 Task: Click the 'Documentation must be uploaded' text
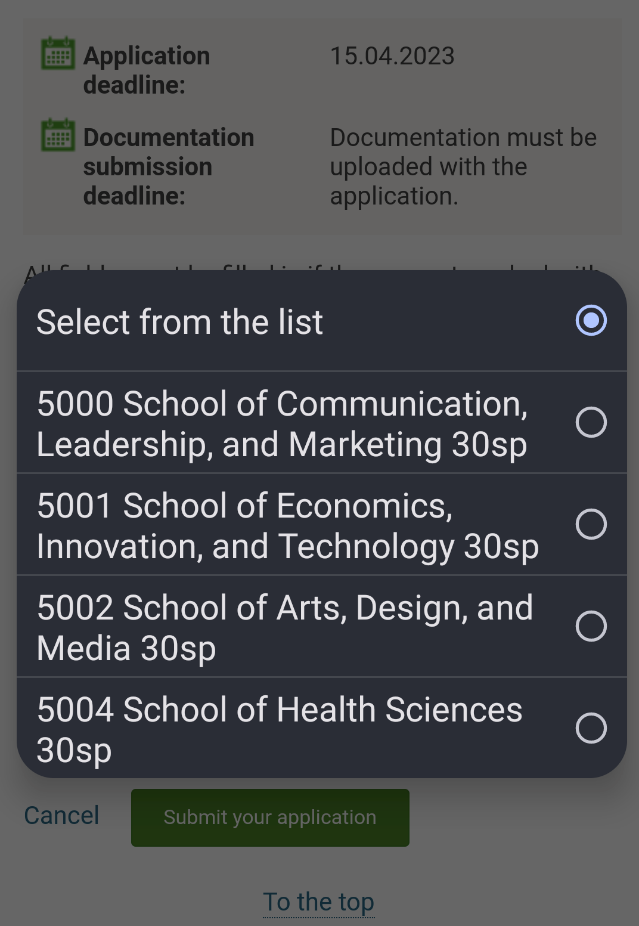coord(463,167)
